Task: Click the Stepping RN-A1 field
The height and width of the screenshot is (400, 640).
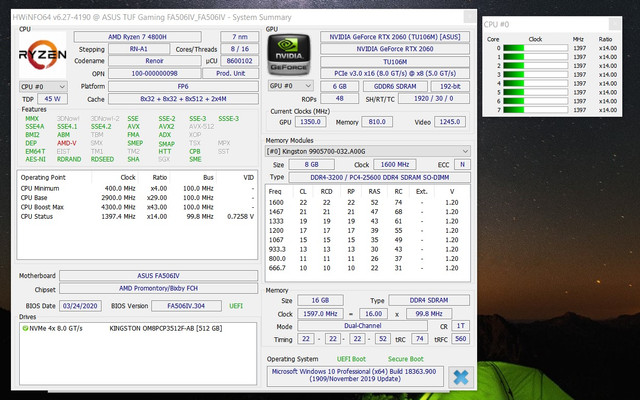Action: click(x=139, y=49)
